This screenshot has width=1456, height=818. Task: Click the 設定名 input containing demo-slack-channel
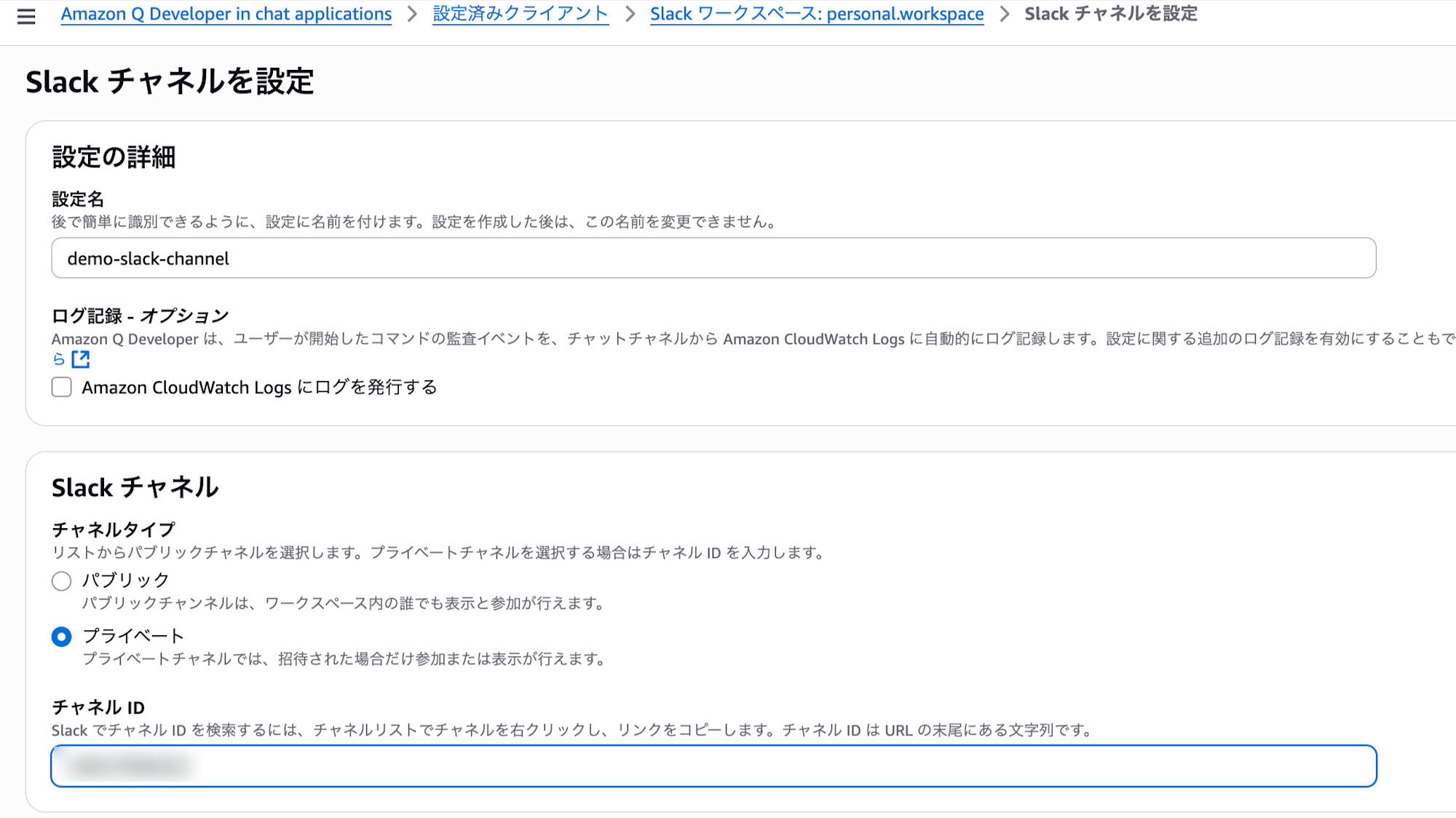coord(713,258)
